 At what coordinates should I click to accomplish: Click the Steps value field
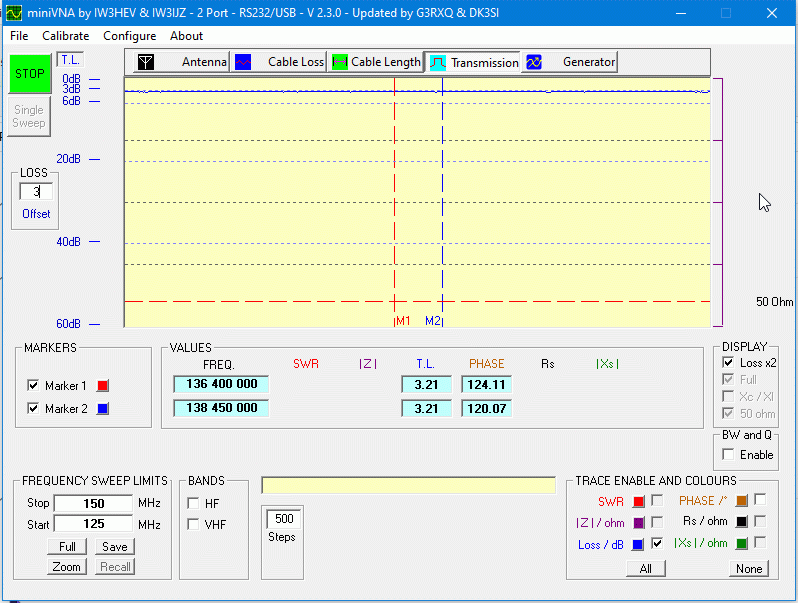point(284,519)
